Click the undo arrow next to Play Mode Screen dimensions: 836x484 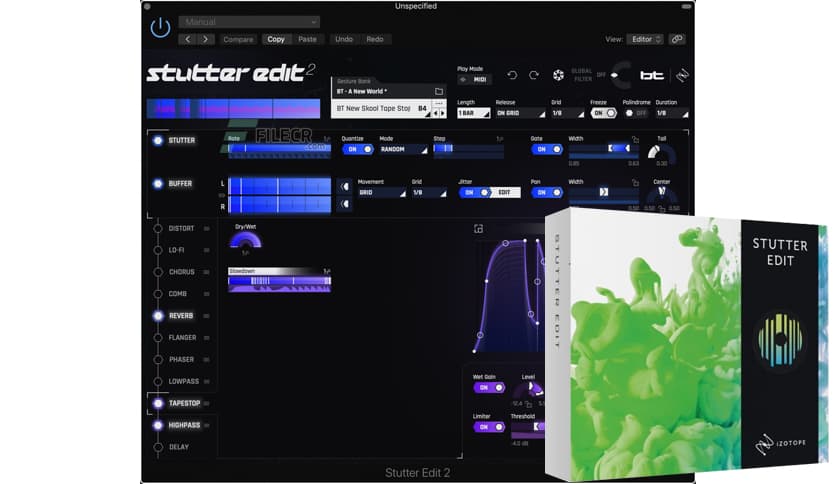click(x=512, y=75)
